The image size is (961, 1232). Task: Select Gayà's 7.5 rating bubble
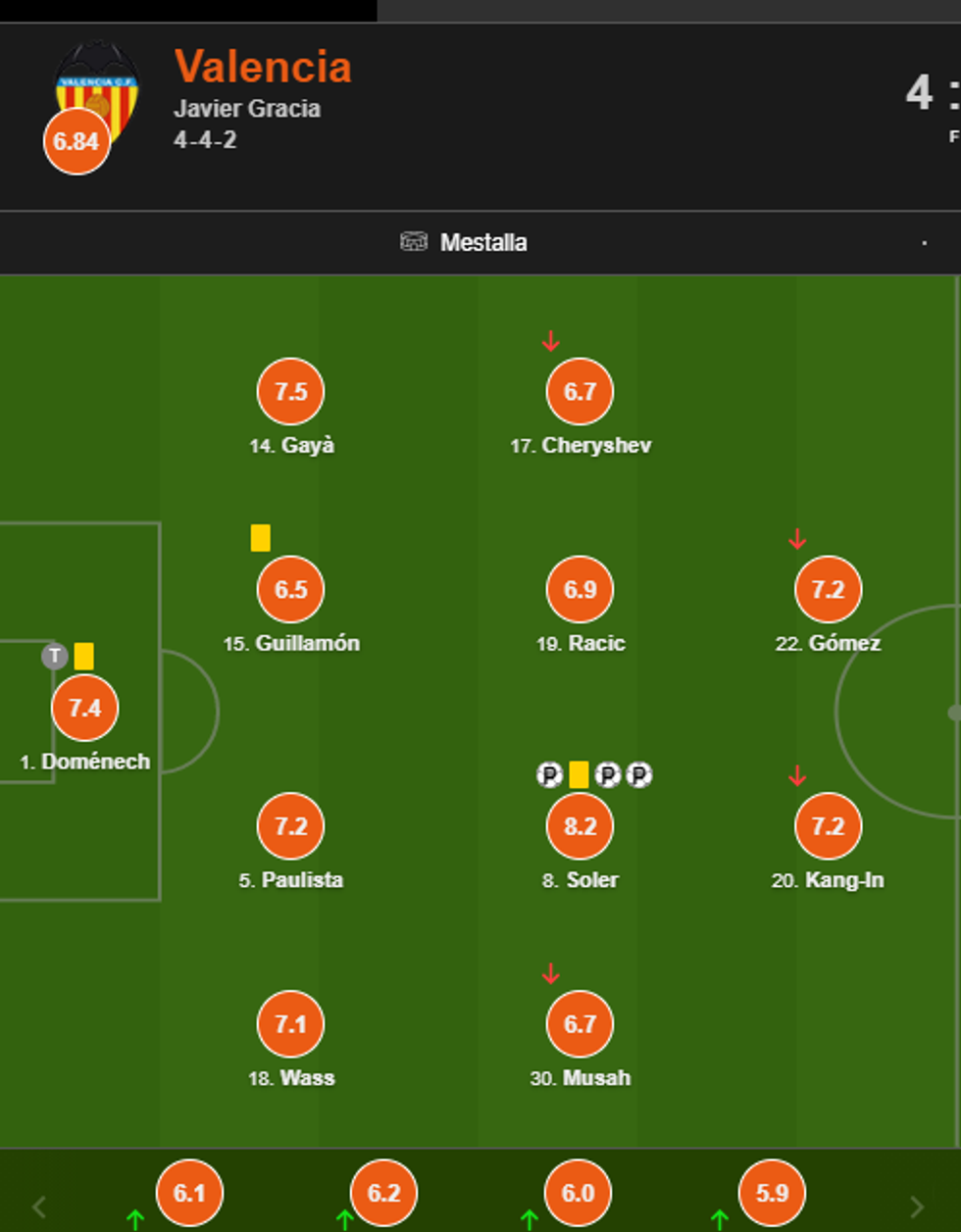coord(290,392)
